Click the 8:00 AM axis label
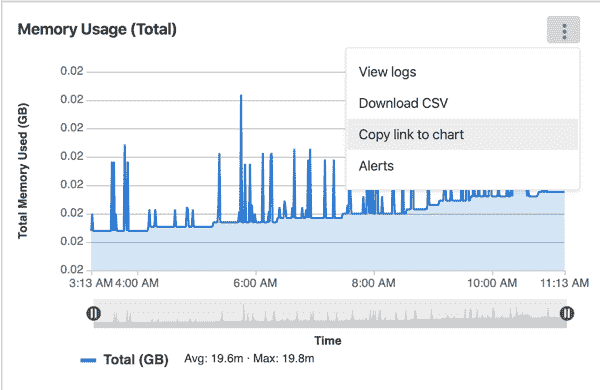The width and height of the screenshot is (600, 390). (373, 283)
